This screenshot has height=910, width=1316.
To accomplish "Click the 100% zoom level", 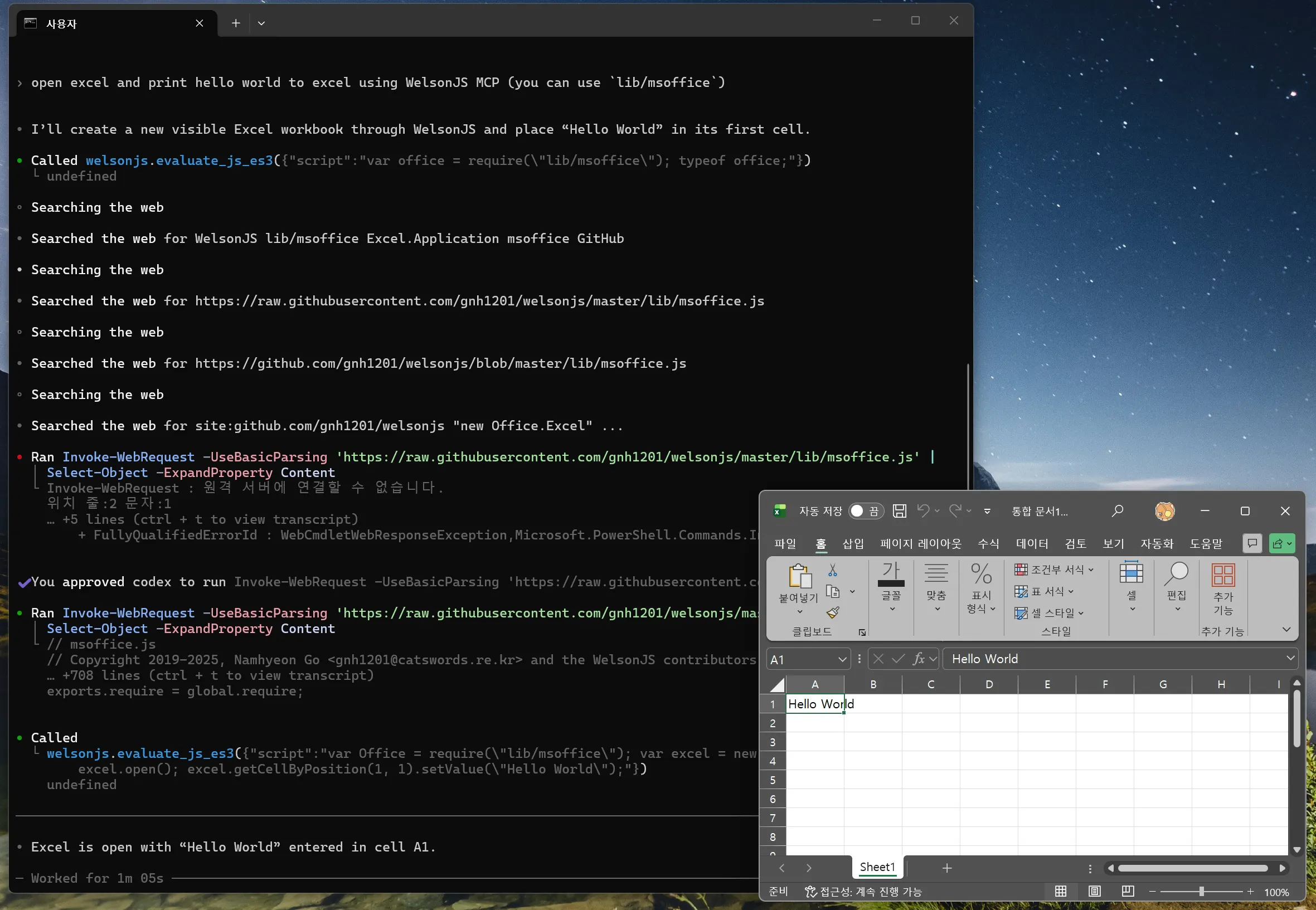I will tap(1276, 892).
